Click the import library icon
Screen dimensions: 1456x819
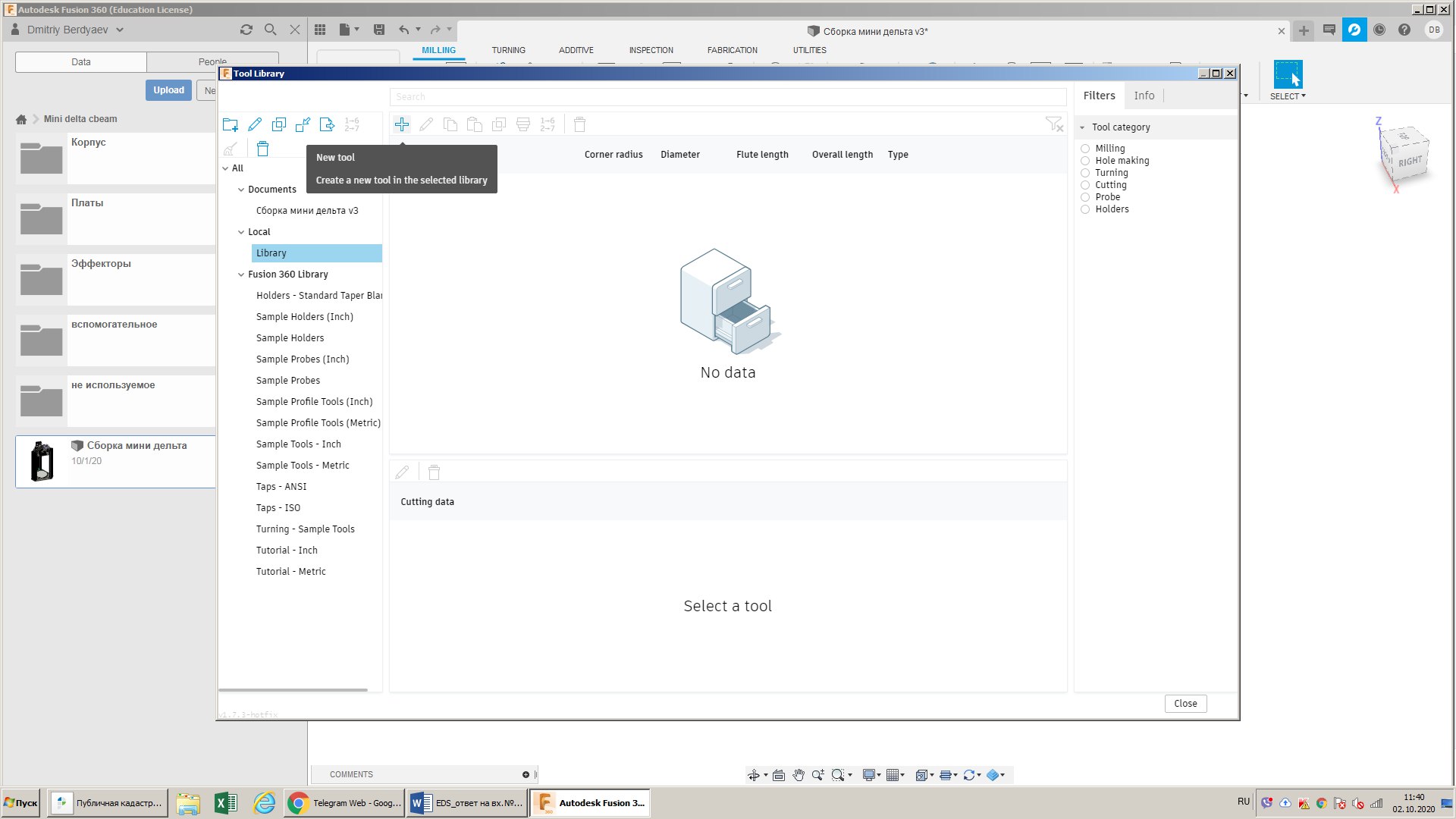pyautogui.click(x=303, y=124)
